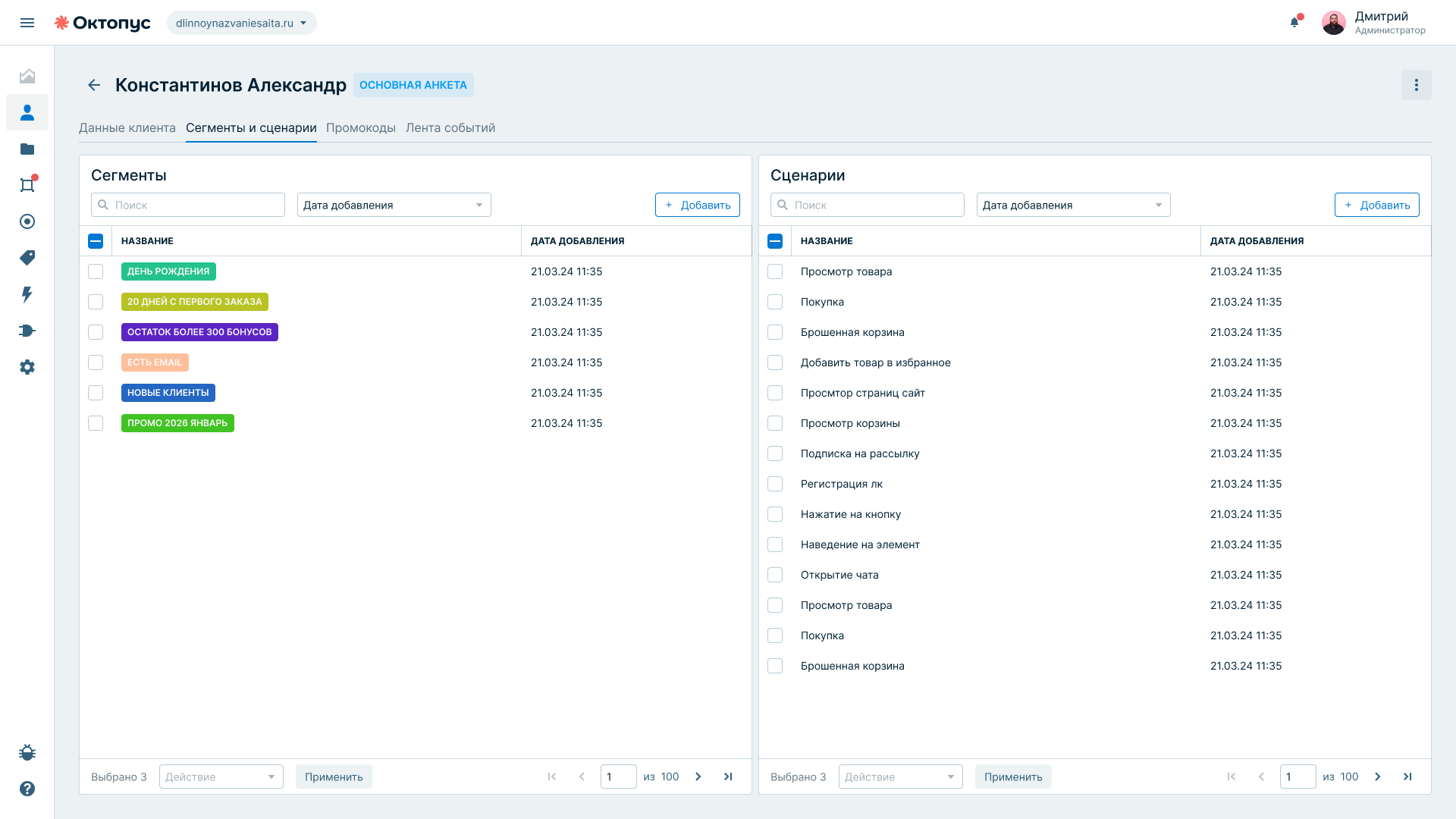Click the Поиск field in Сегменты
Screen dimensions: 1456x819
coord(188,205)
